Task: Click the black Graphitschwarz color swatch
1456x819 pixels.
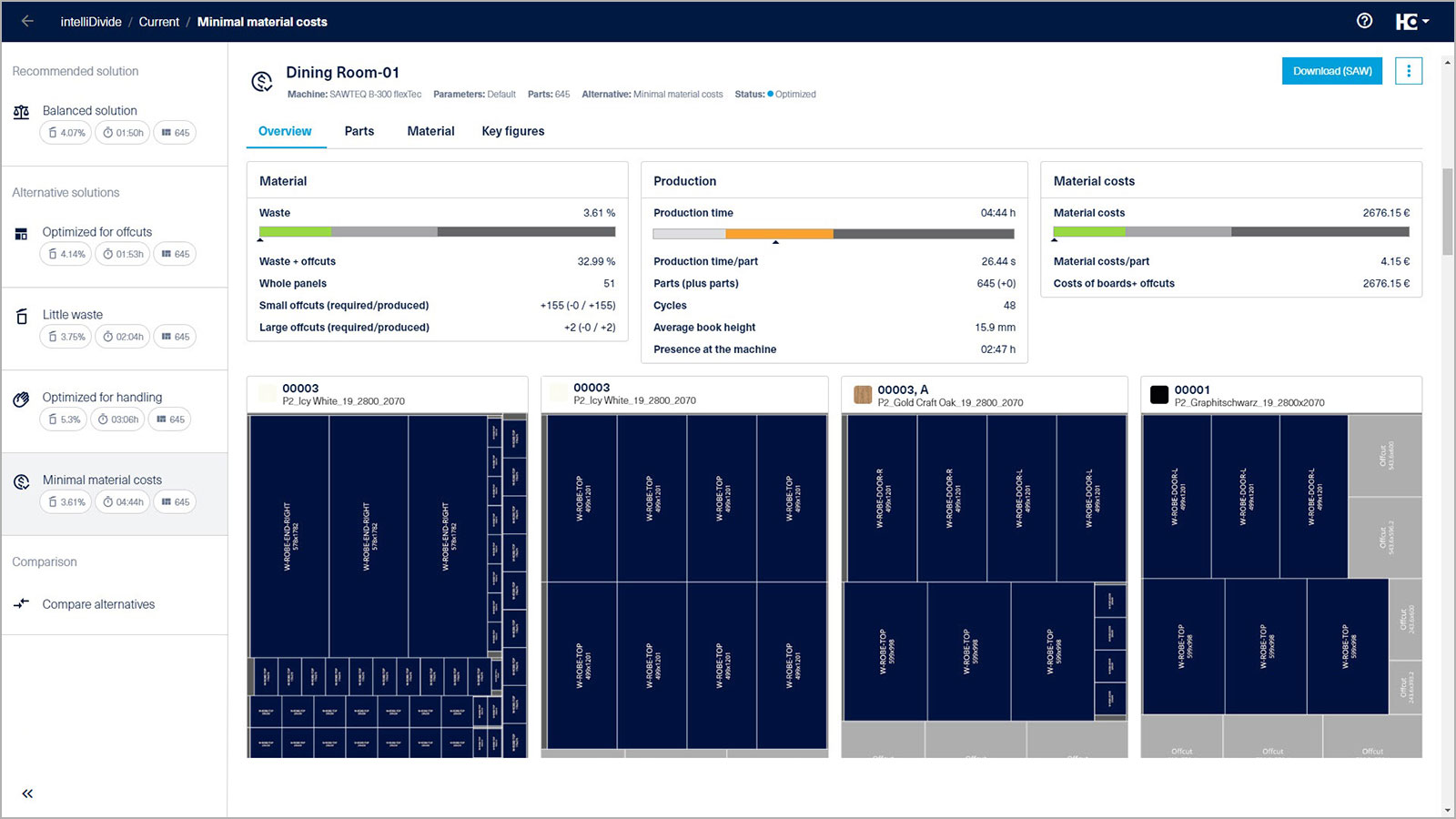Action: pyautogui.click(x=1158, y=395)
